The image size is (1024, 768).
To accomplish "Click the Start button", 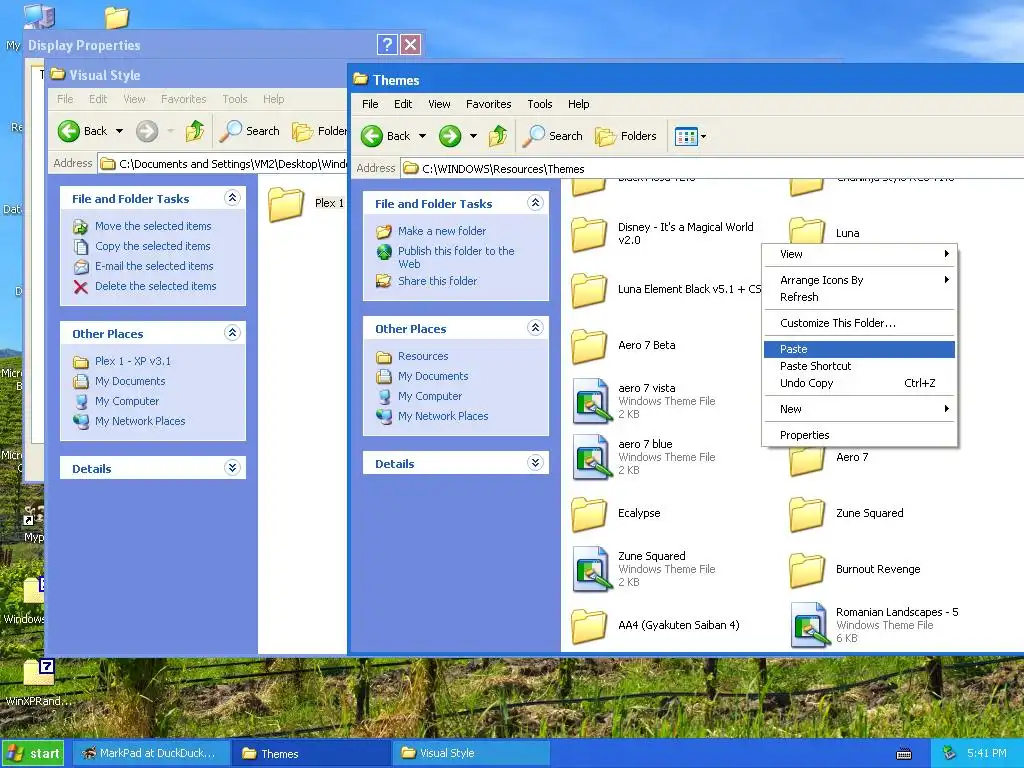I will [33, 754].
